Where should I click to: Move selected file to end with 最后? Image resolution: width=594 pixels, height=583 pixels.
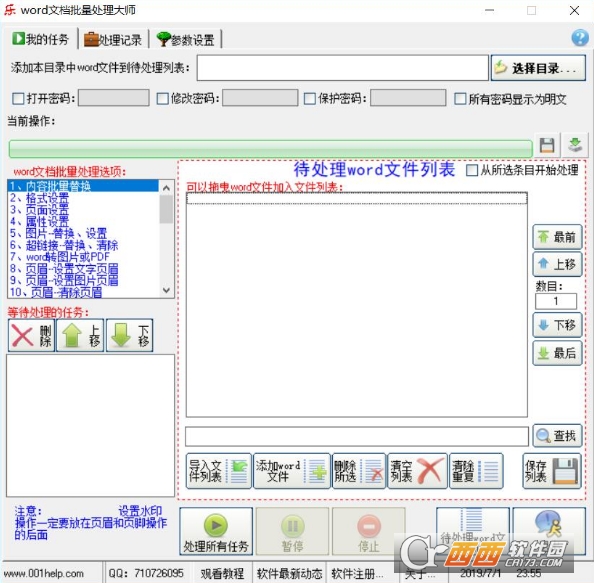point(557,353)
